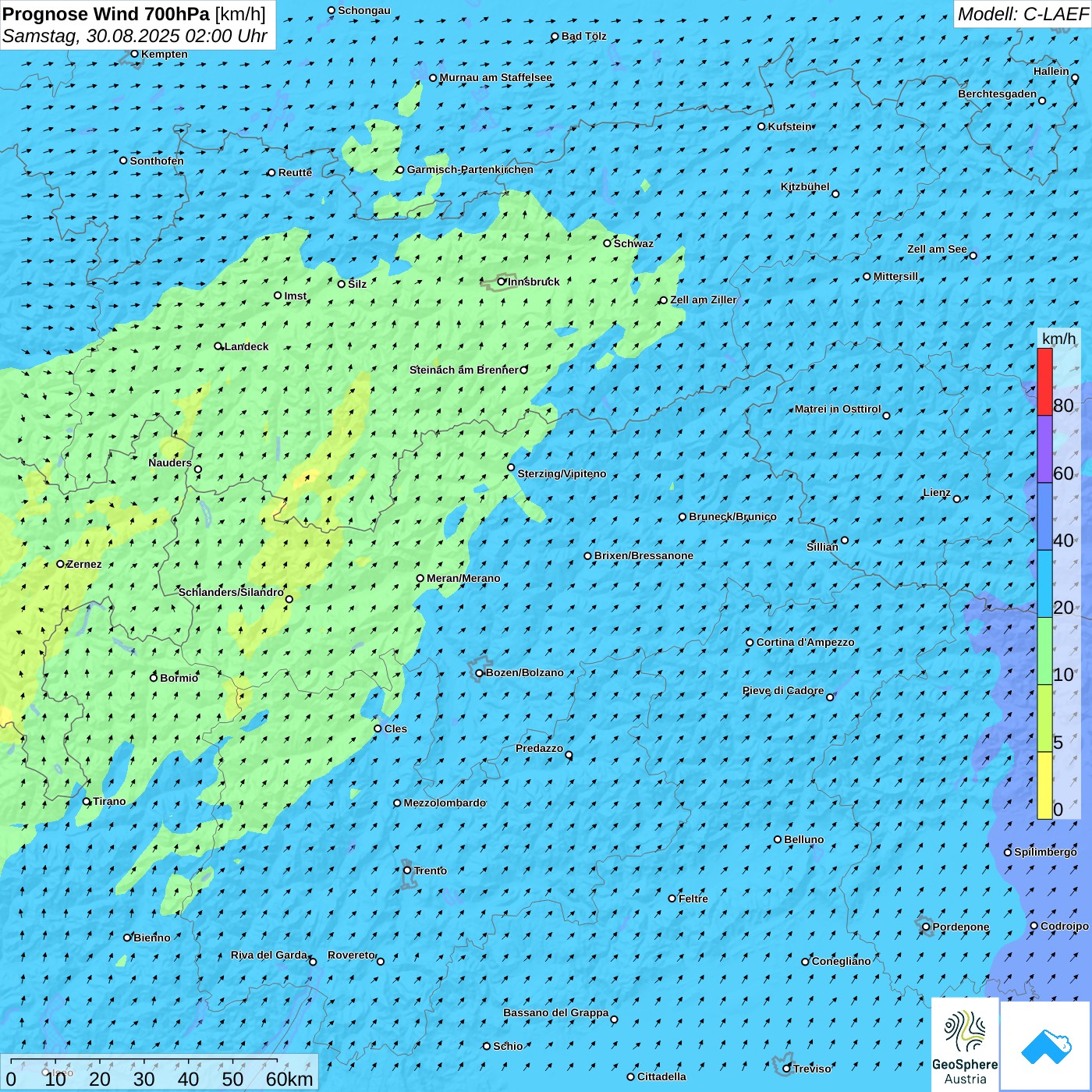Viewport: 1092px width, 1092px height.
Task: Pick the yellow legend swatch near 0
Action: pos(1044,785)
